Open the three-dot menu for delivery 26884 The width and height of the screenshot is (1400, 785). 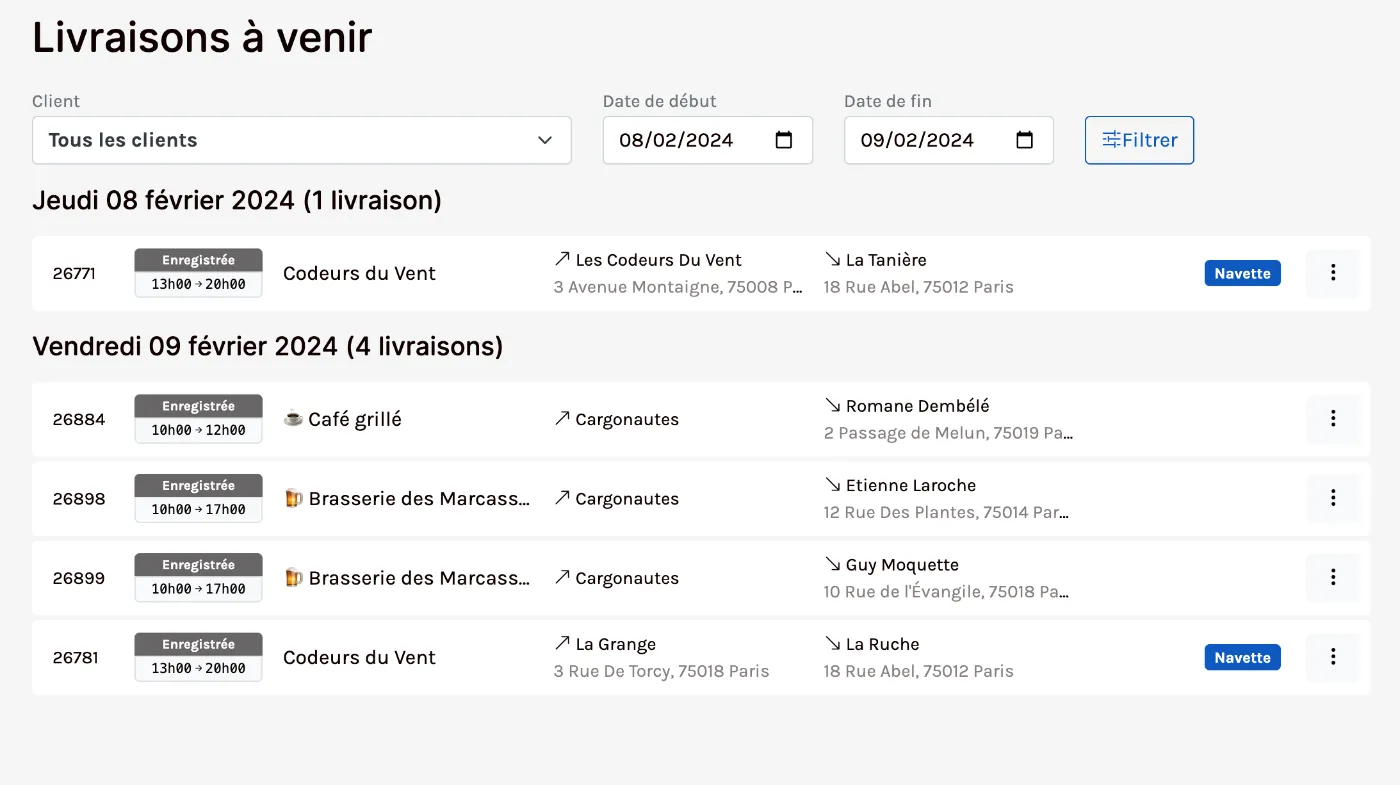click(1332, 419)
